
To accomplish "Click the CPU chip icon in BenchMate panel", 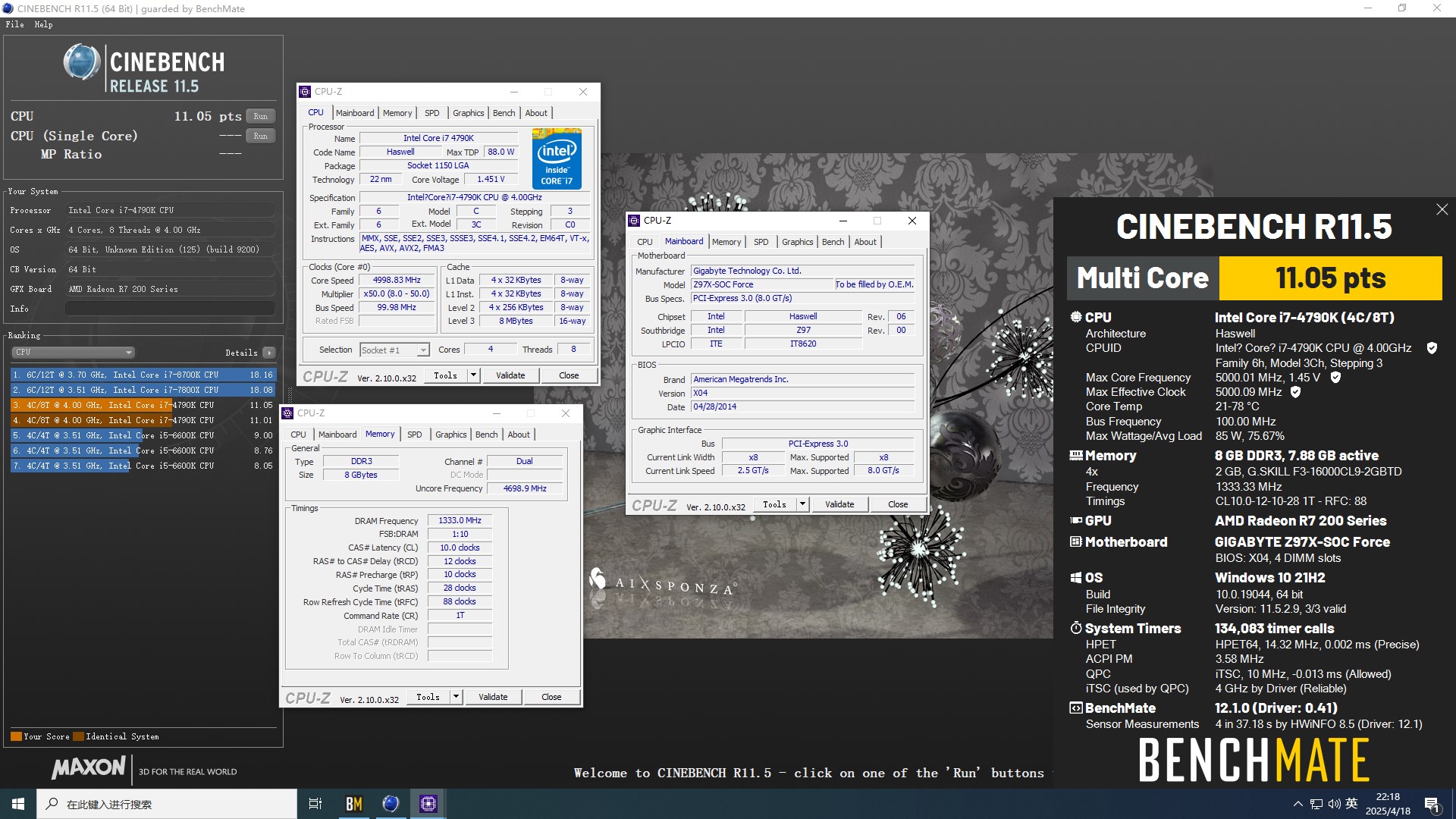I will [1075, 317].
